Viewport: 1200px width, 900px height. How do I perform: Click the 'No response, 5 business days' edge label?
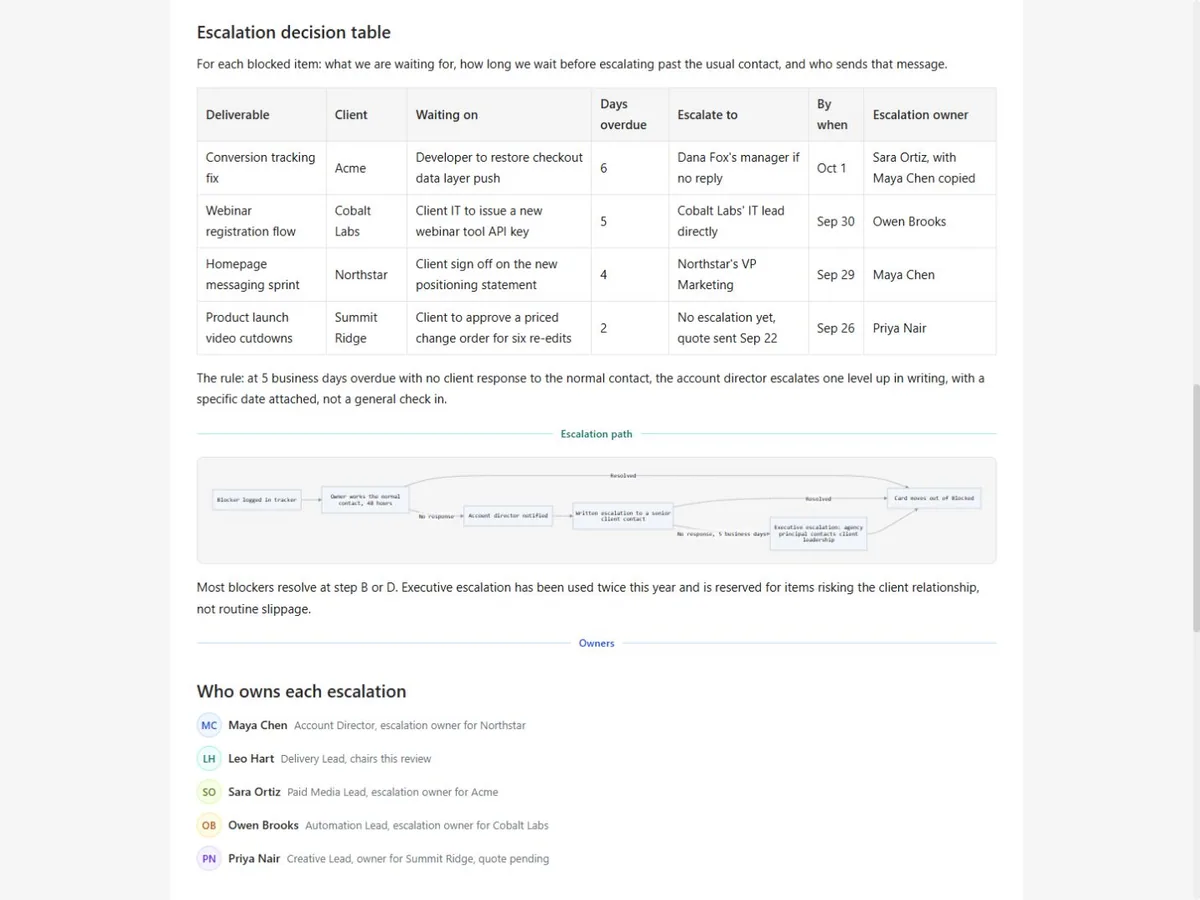click(x=723, y=534)
